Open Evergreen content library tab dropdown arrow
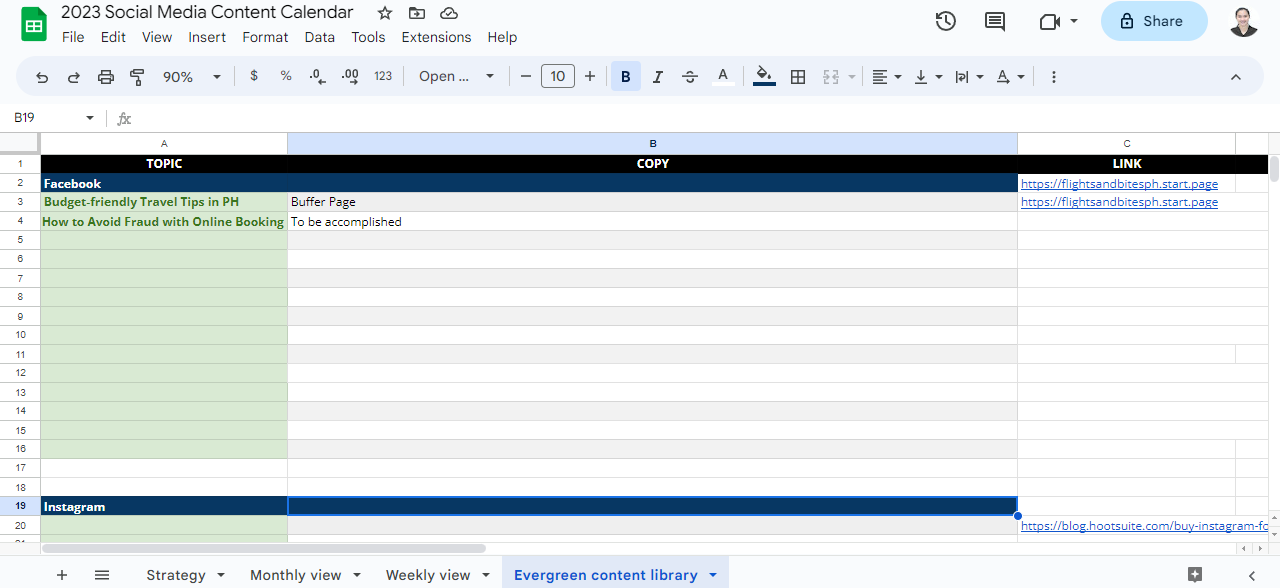1280x588 pixels. (x=713, y=575)
